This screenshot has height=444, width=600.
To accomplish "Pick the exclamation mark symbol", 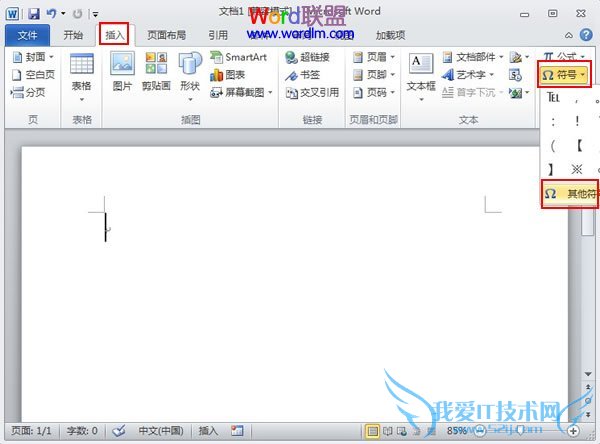I will [x=577, y=121].
